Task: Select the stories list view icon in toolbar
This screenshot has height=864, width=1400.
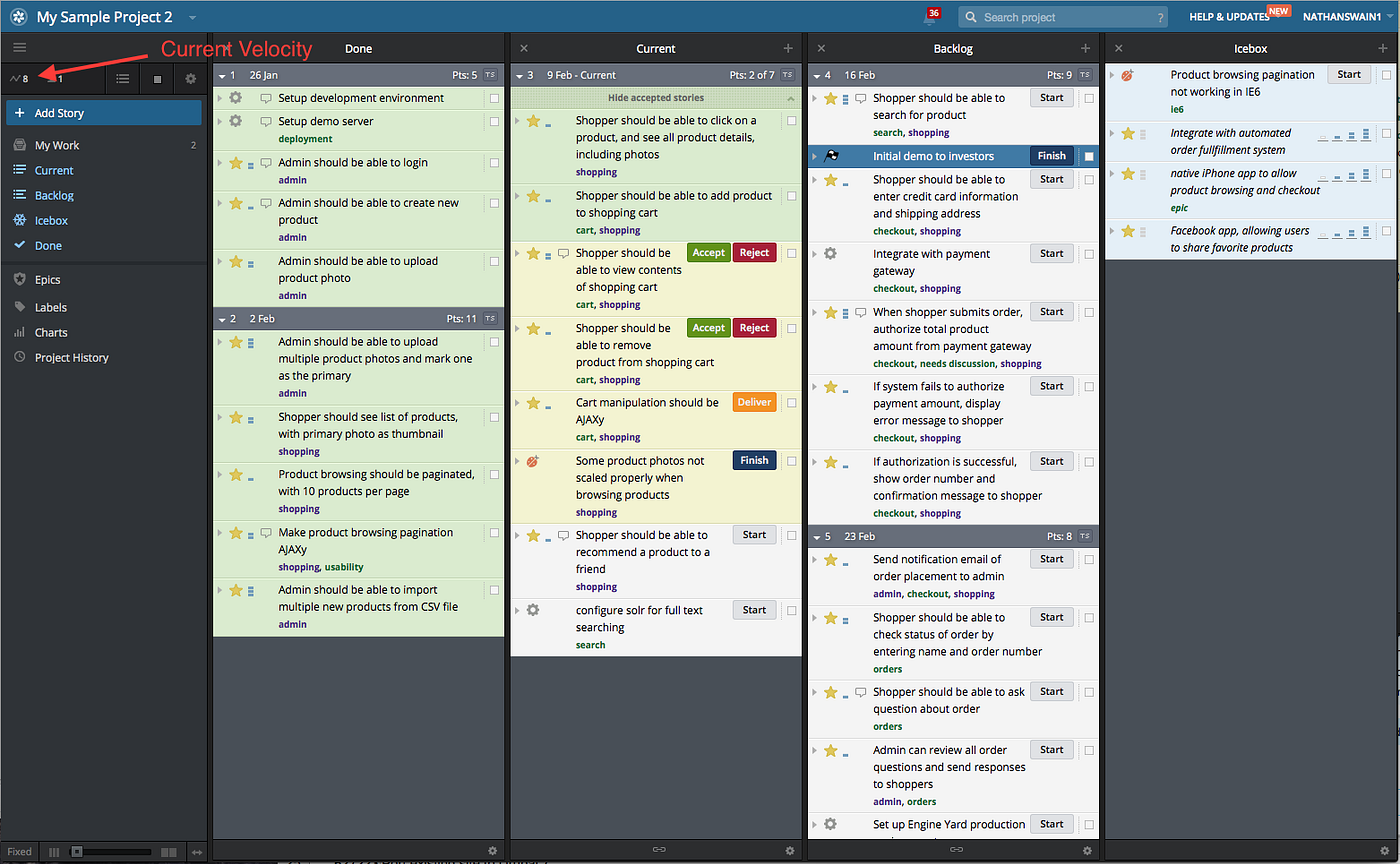Action: point(124,79)
